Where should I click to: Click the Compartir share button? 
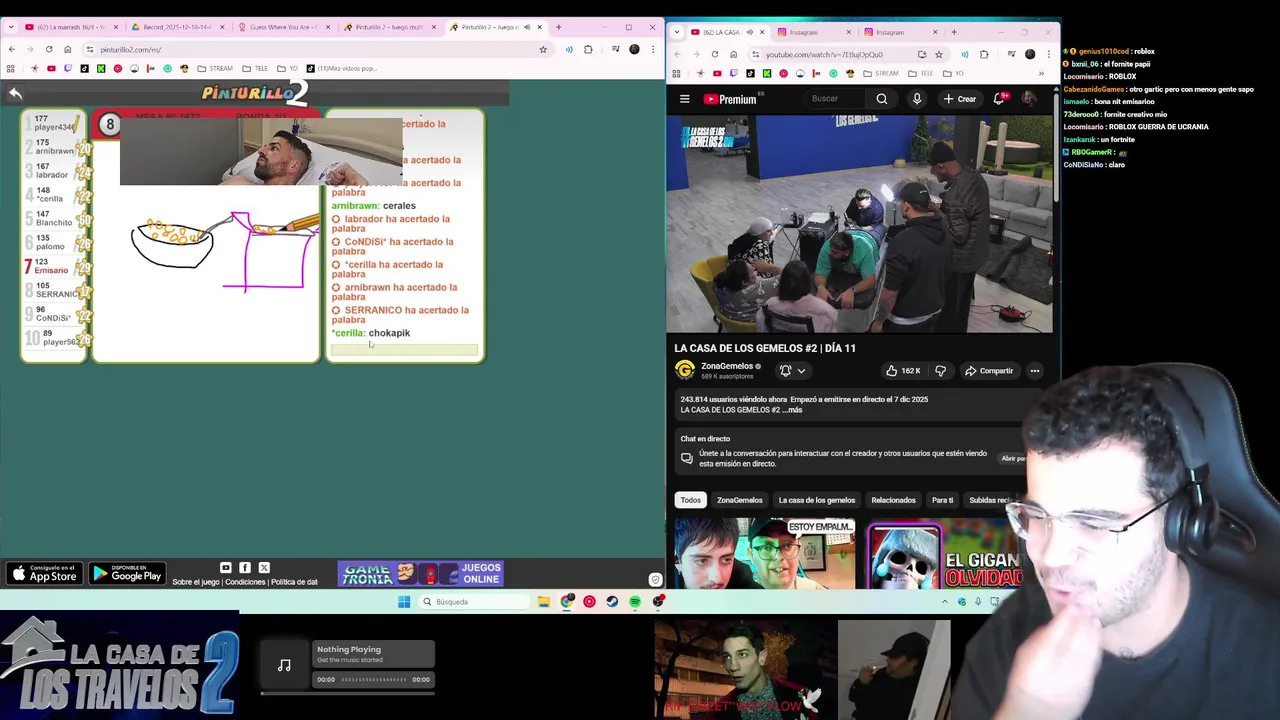(x=989, y=371)
